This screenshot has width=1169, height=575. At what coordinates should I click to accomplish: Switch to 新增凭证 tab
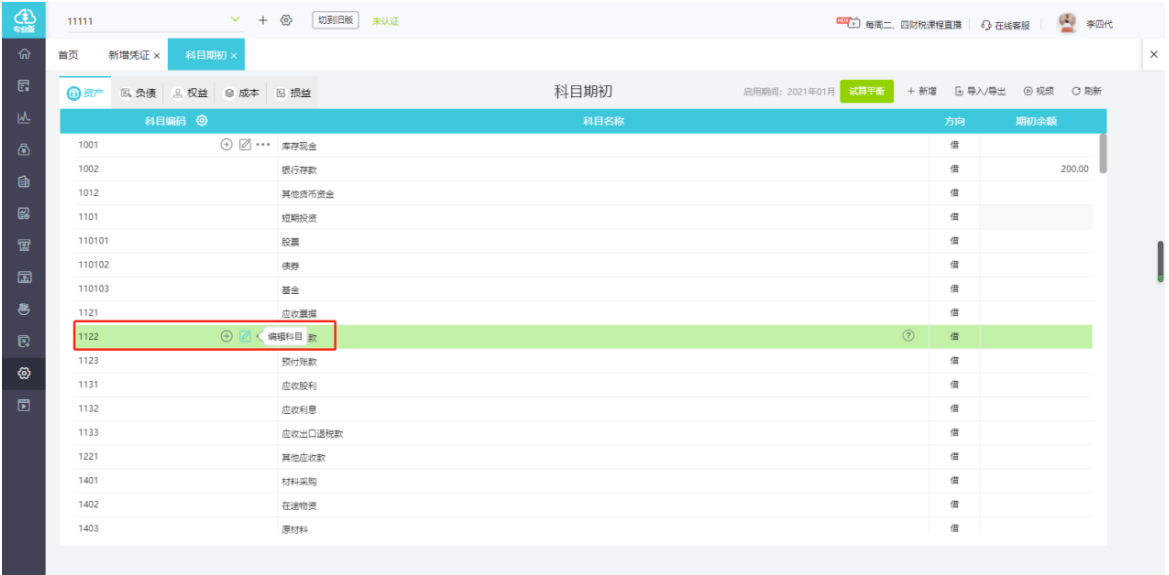pos(128,55)
